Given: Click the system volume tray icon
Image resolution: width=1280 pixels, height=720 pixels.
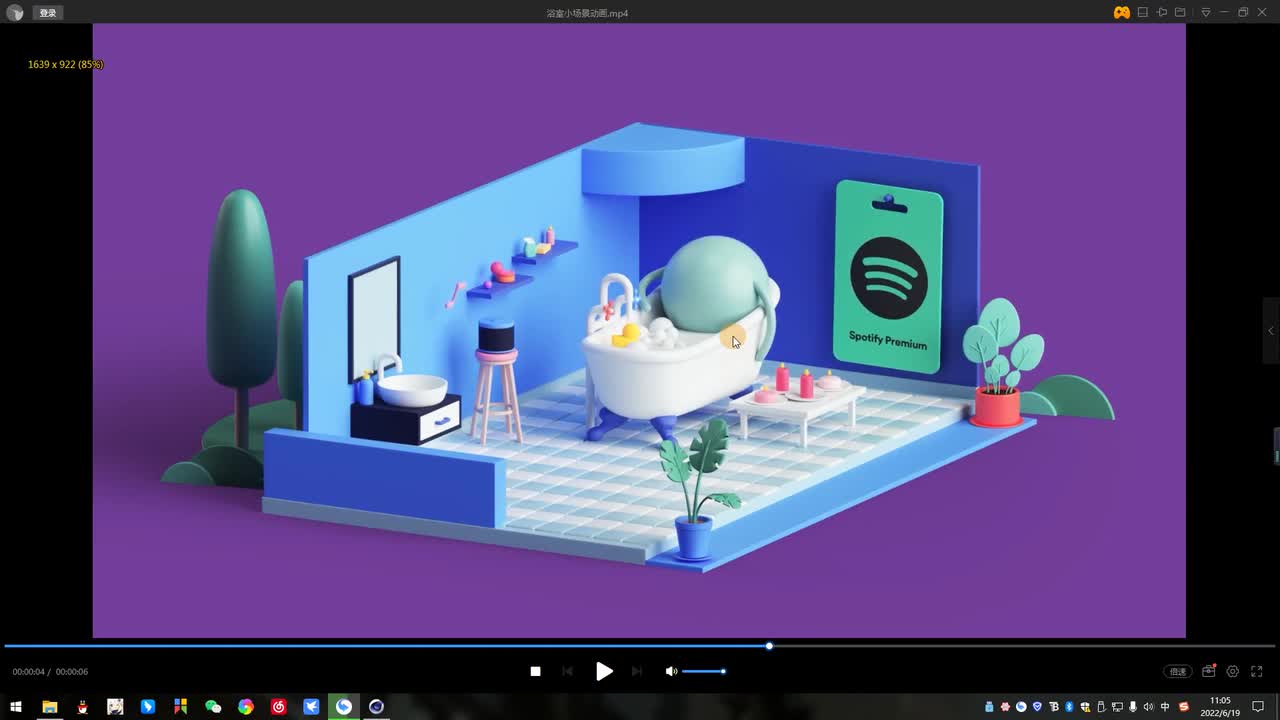Looking at the screenshot, I should click(x=1148, y=707).
